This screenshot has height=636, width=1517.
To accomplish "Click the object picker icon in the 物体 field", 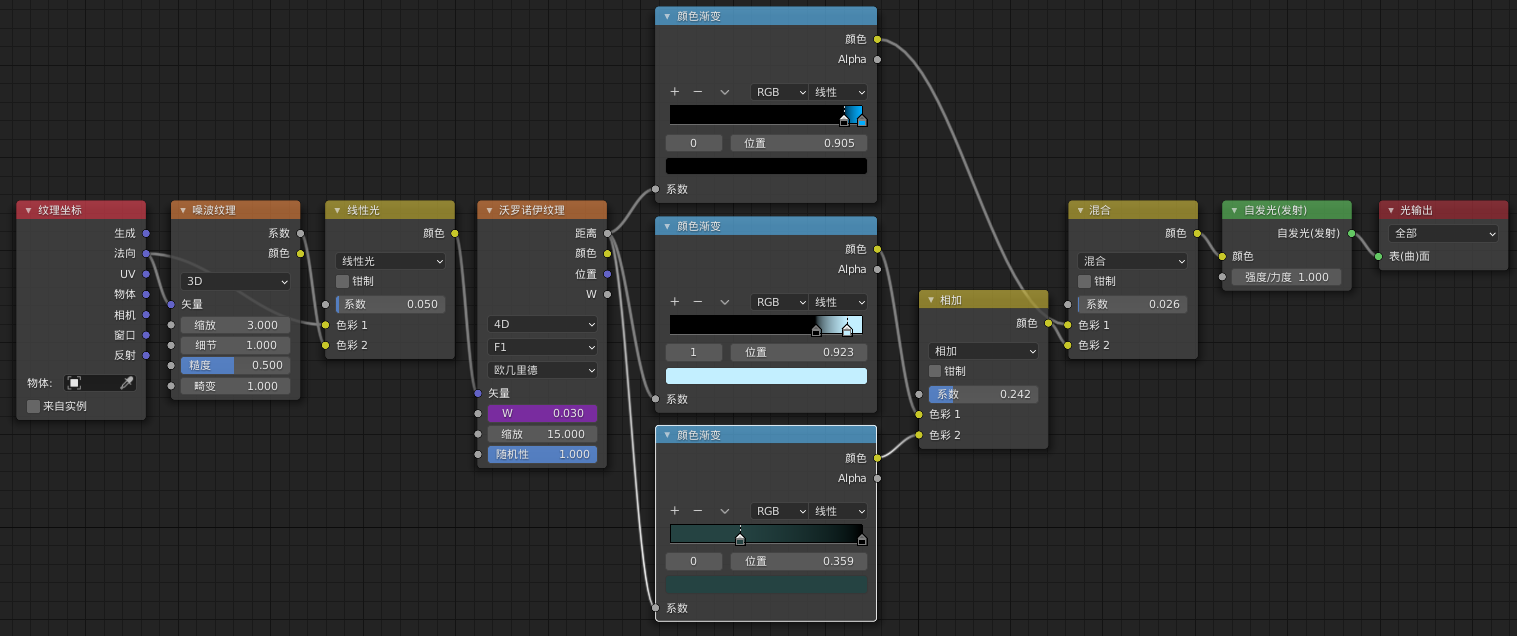I will tap(74, 383).
